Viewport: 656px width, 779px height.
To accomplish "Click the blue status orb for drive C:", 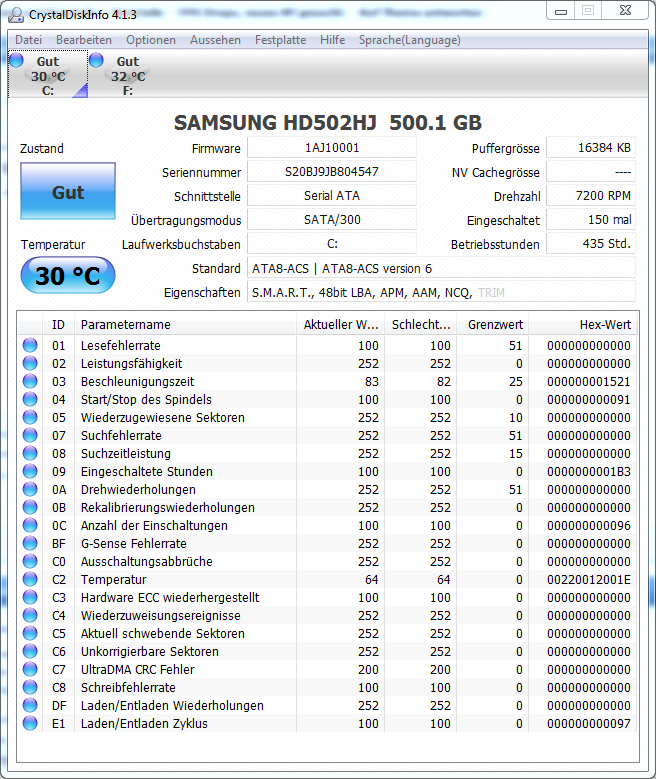I will pyautogui.click(x=16, y=60).
